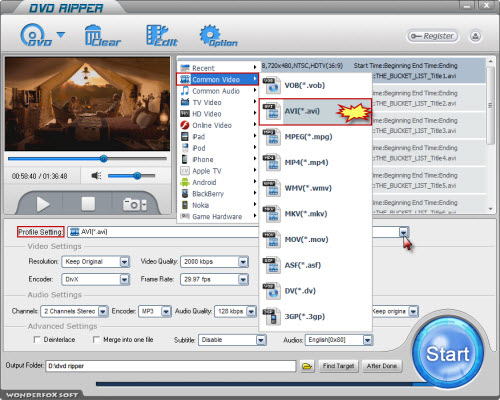Open the DVD load button

35,35
